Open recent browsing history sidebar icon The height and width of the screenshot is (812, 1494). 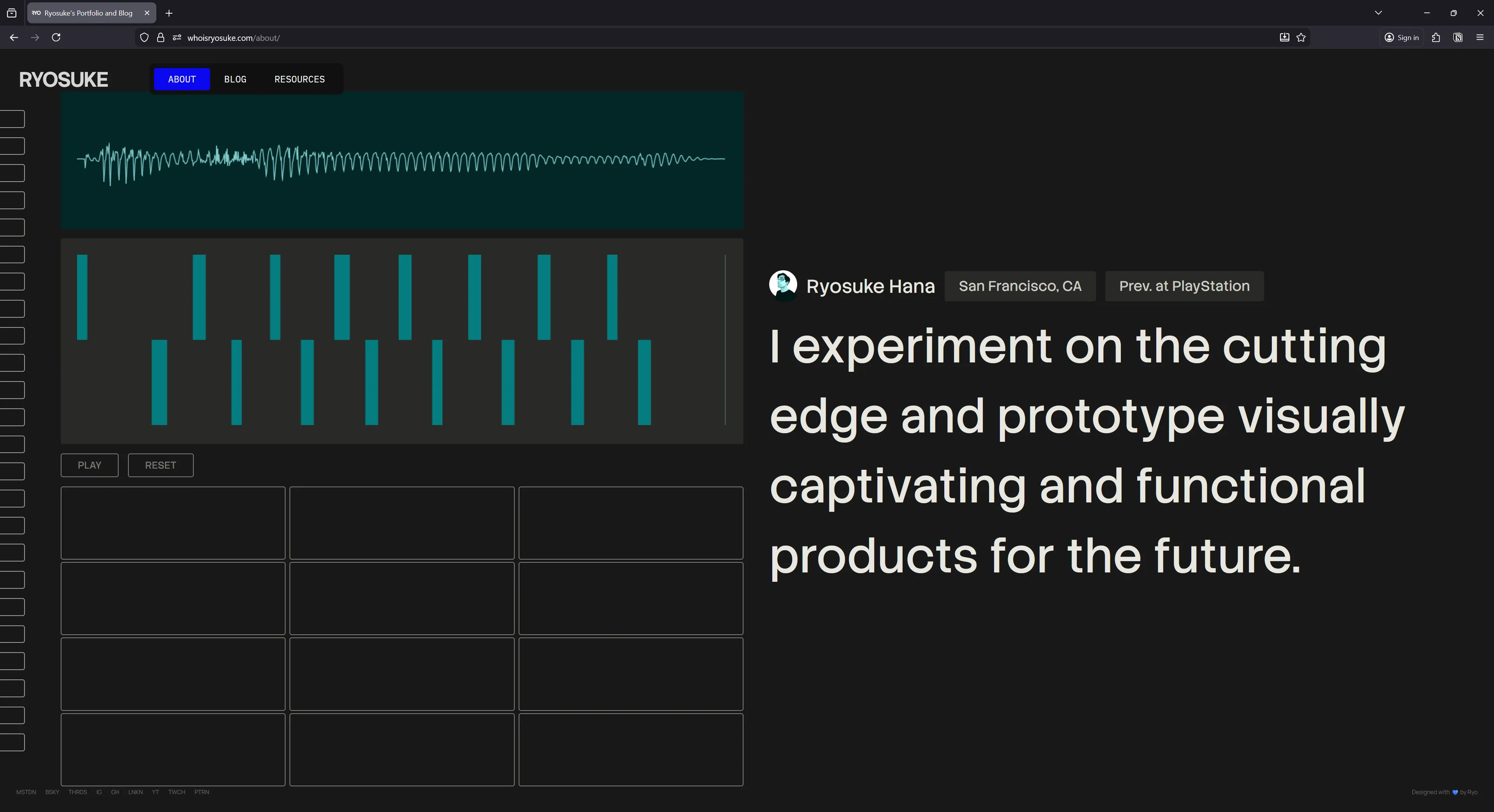pos(11,13)
